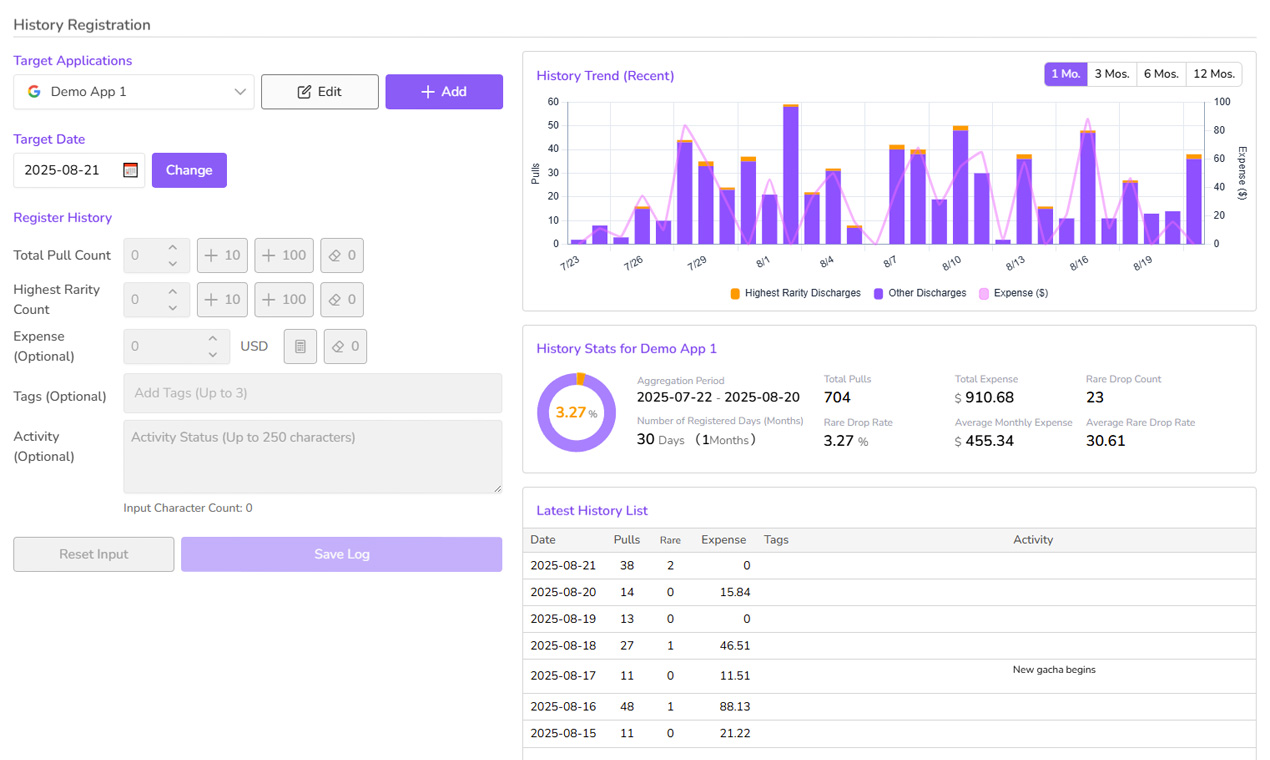Image resolution: width=1270 pixels, height=760 pixels.
Task: Switch trend chart to 12 Mos.
Action: pyautogui.click(x=1214, y=74)
